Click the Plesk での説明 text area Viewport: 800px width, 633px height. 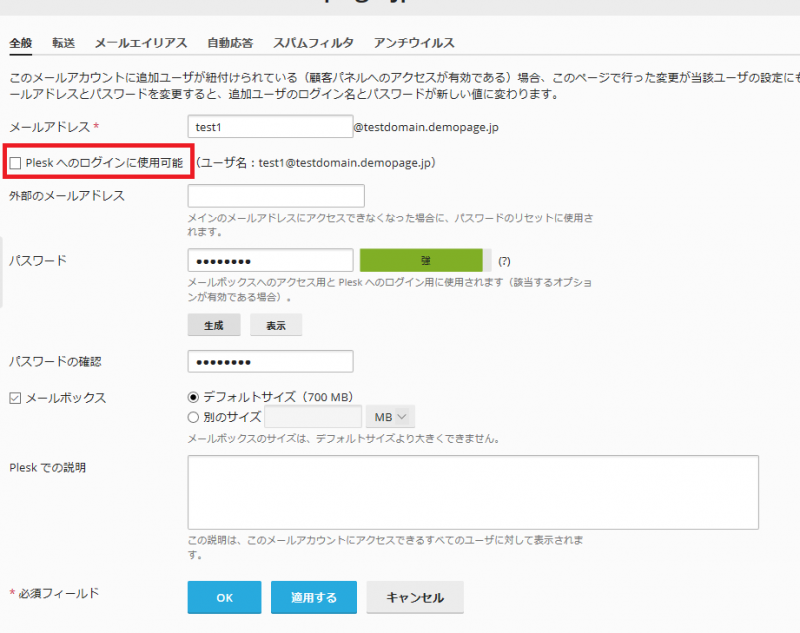pos(473,490)
